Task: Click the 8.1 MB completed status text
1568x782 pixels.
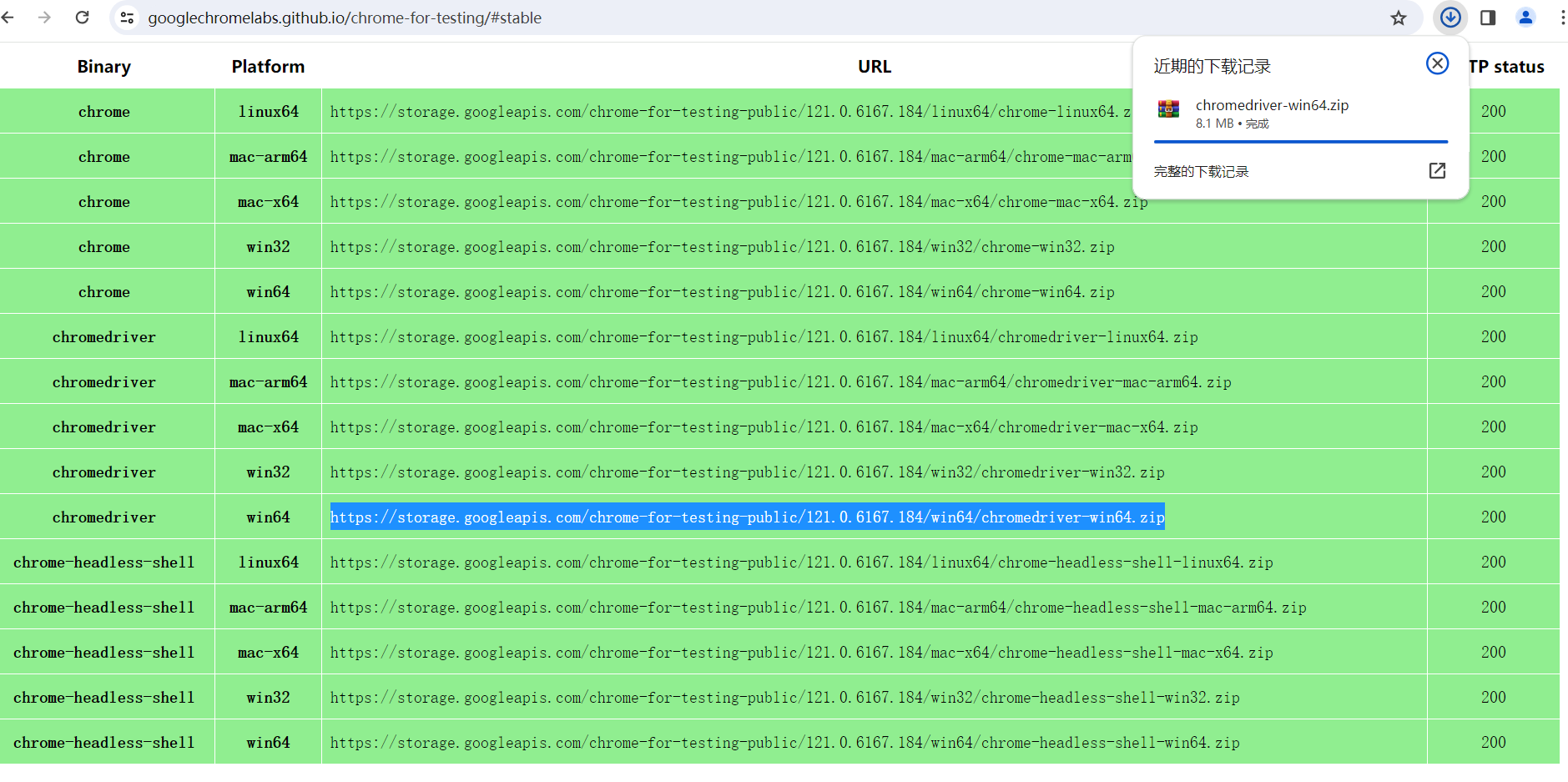Action: (1232, 124)
